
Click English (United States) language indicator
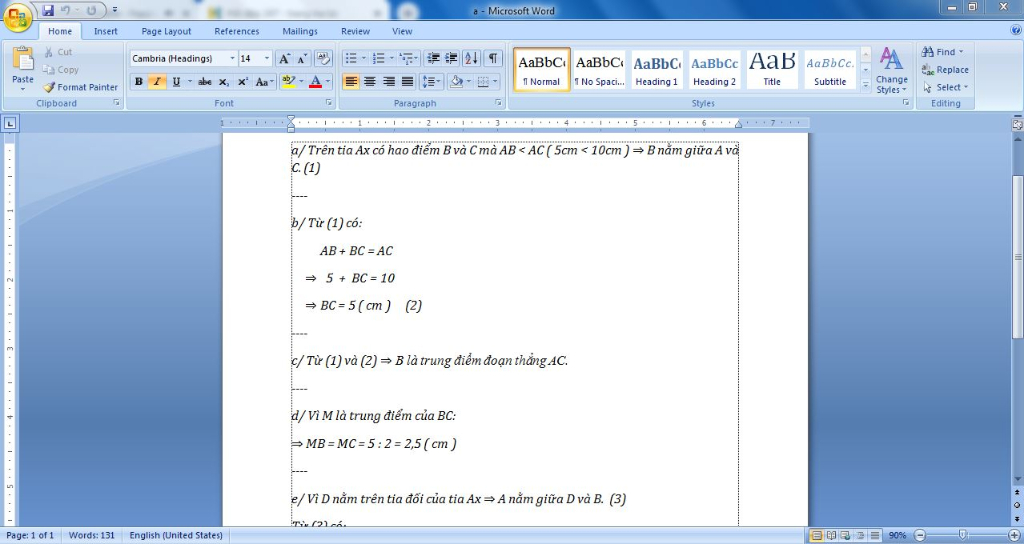click(176, 536)
